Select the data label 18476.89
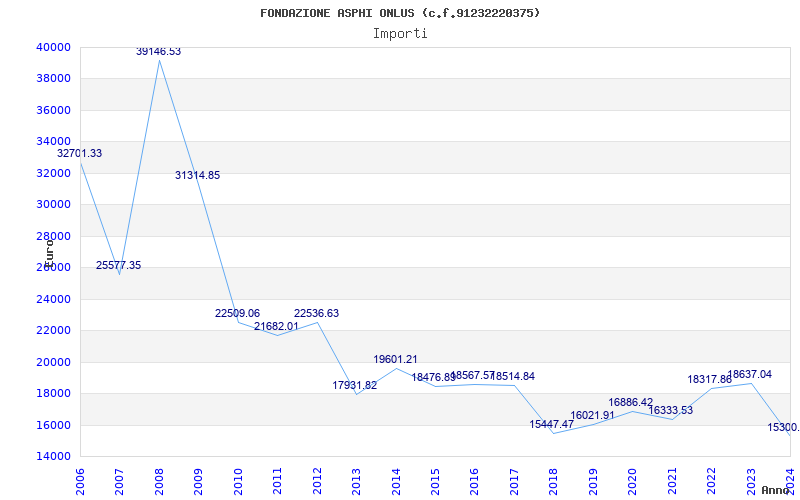The height and width of the screenshot is (500, 800). click(x=434, y=378)
